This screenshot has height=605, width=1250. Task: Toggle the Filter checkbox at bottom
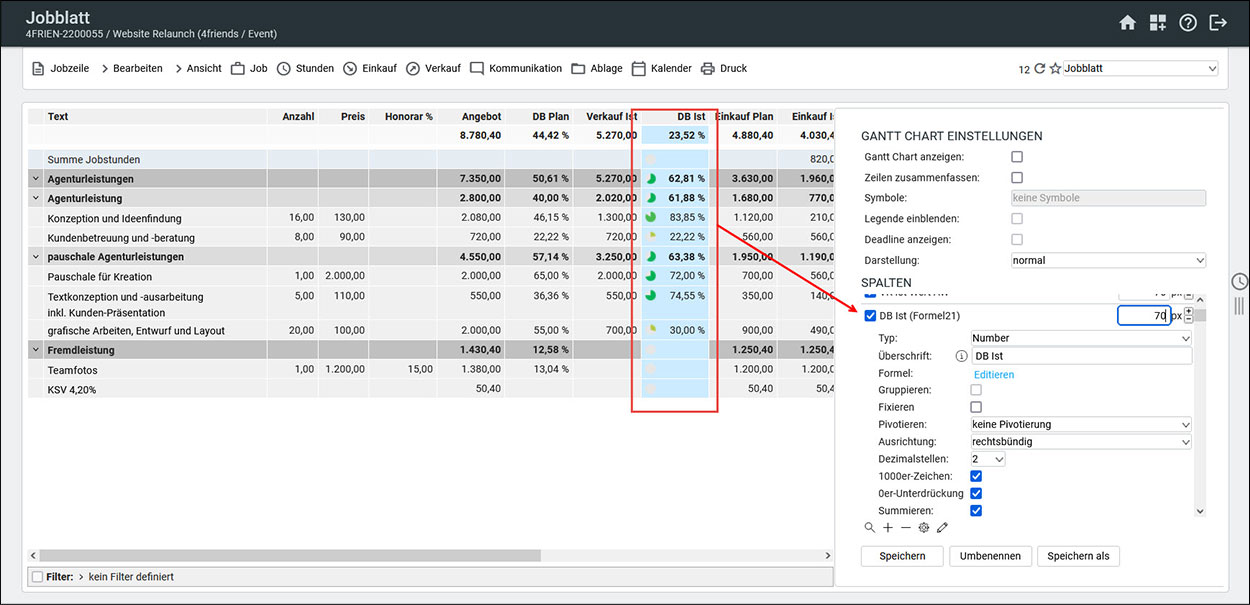(x=37, y=577)
